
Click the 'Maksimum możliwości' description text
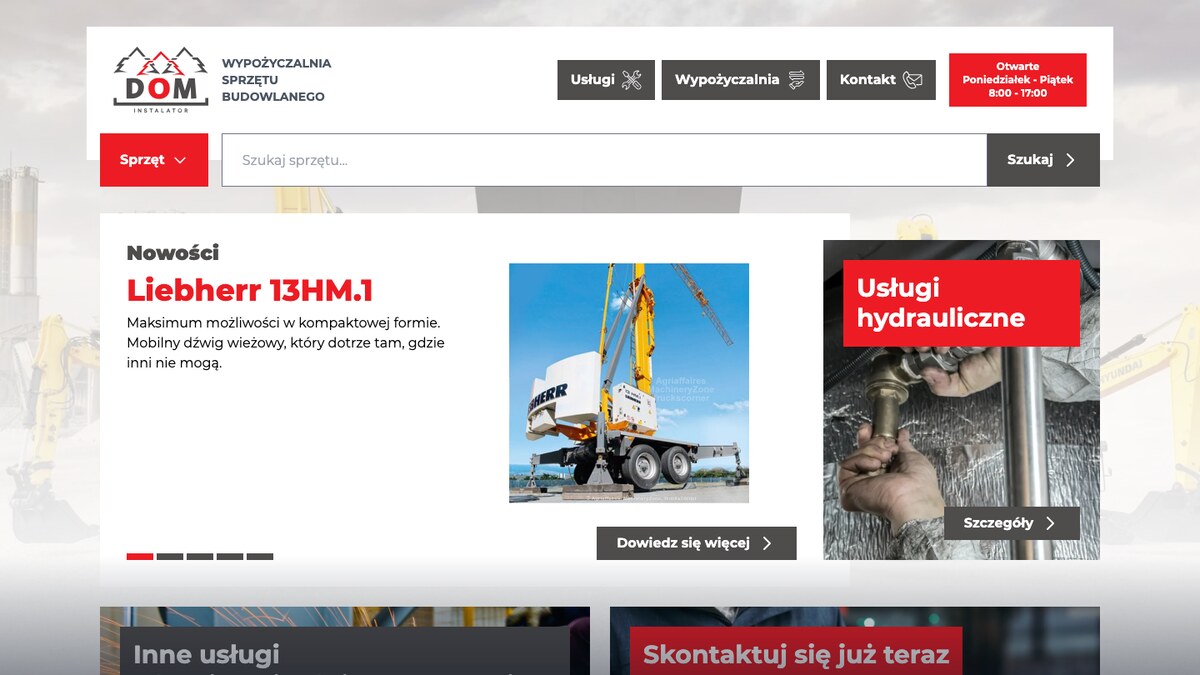coord(286,343)
